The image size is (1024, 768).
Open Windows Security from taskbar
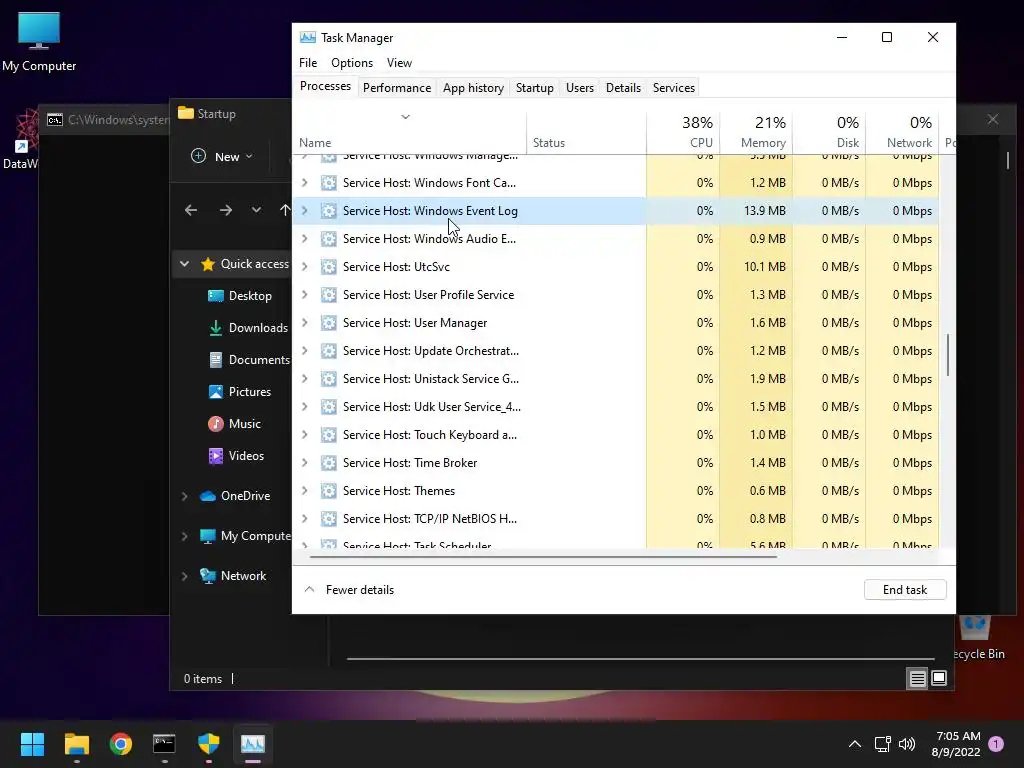click(x=208, y=744)
